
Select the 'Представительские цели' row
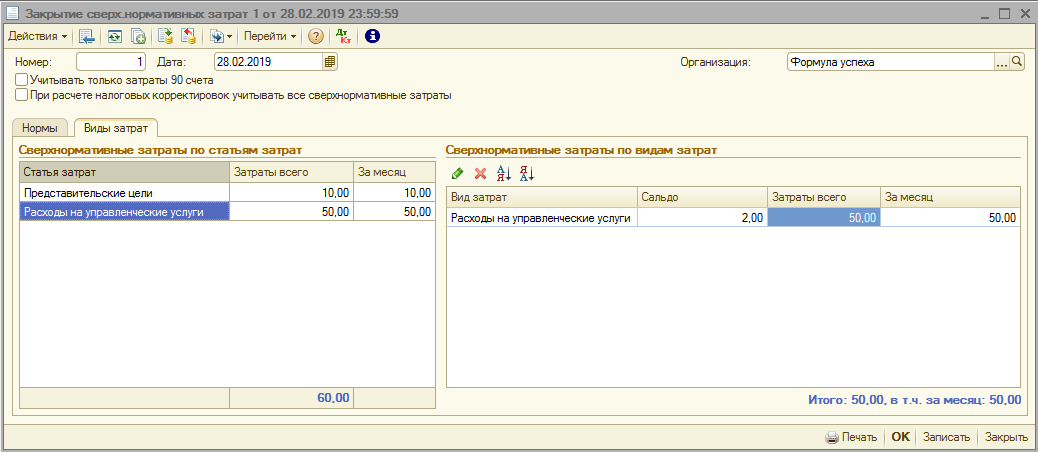(x=125, y=192)
